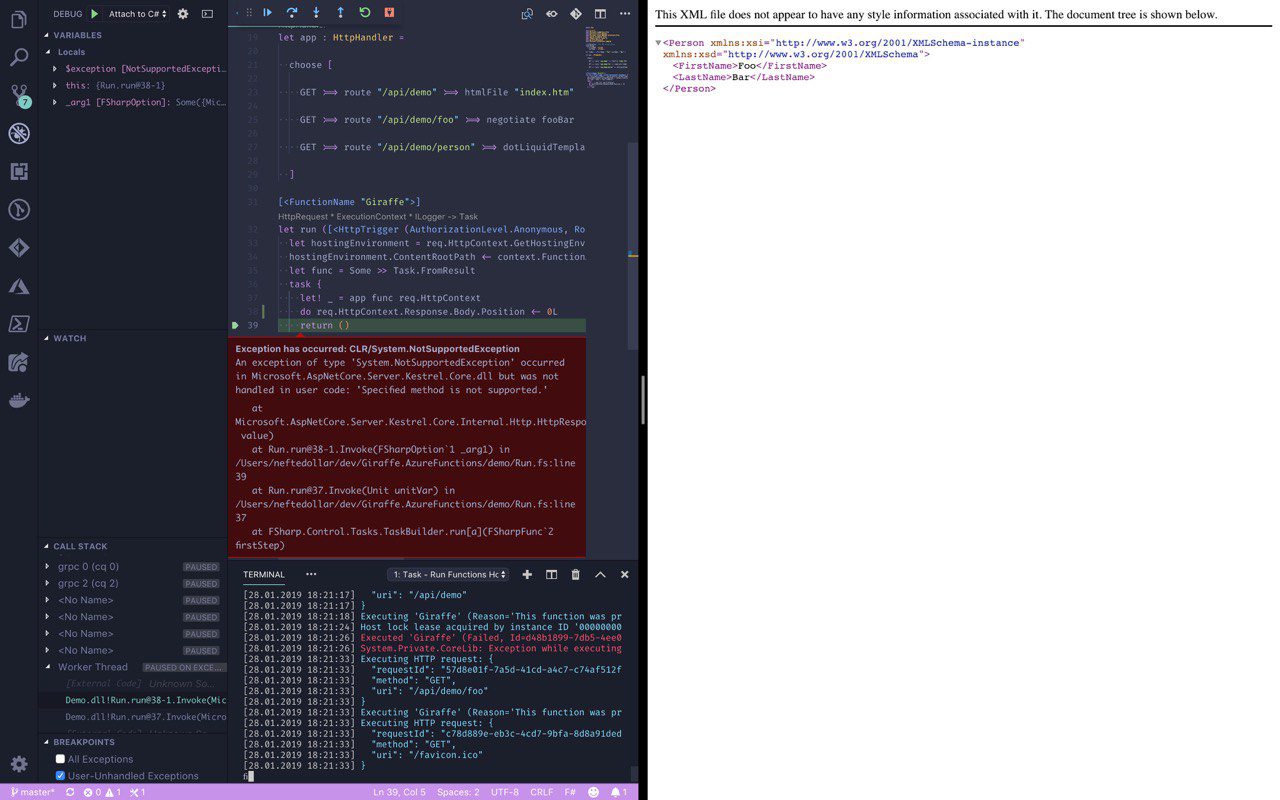1280x800 pixels.
Task: Synchronize changes via status bar sync icon
Action: click(70, 792)
